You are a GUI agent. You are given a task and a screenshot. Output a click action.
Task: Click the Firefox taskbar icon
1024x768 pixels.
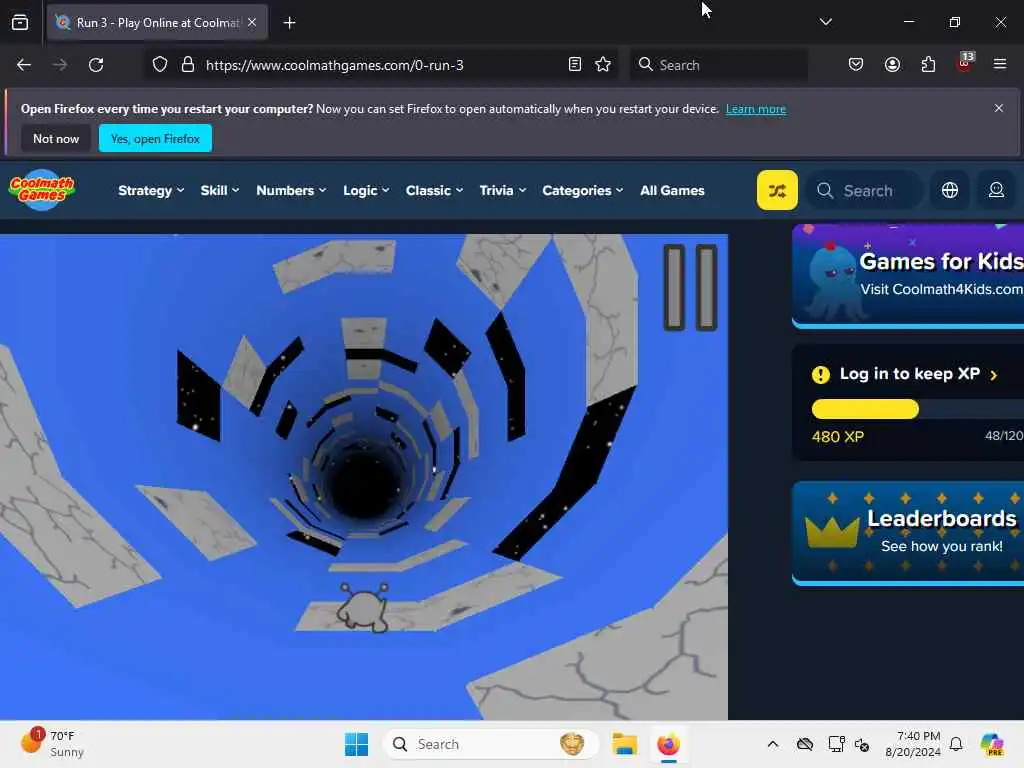(x=668, y=744)
